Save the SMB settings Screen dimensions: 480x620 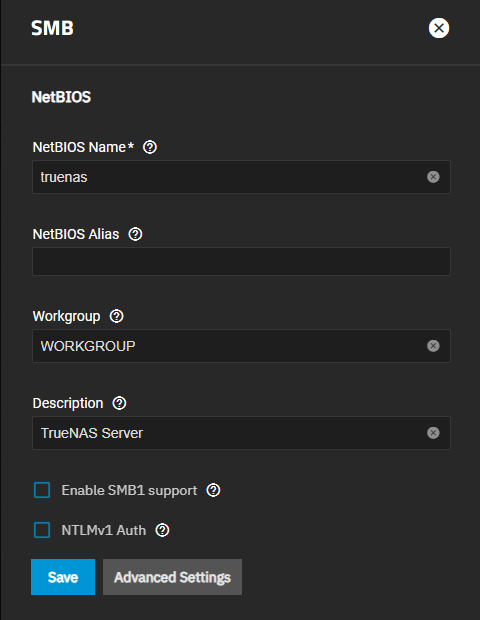(x=63, y=577)
